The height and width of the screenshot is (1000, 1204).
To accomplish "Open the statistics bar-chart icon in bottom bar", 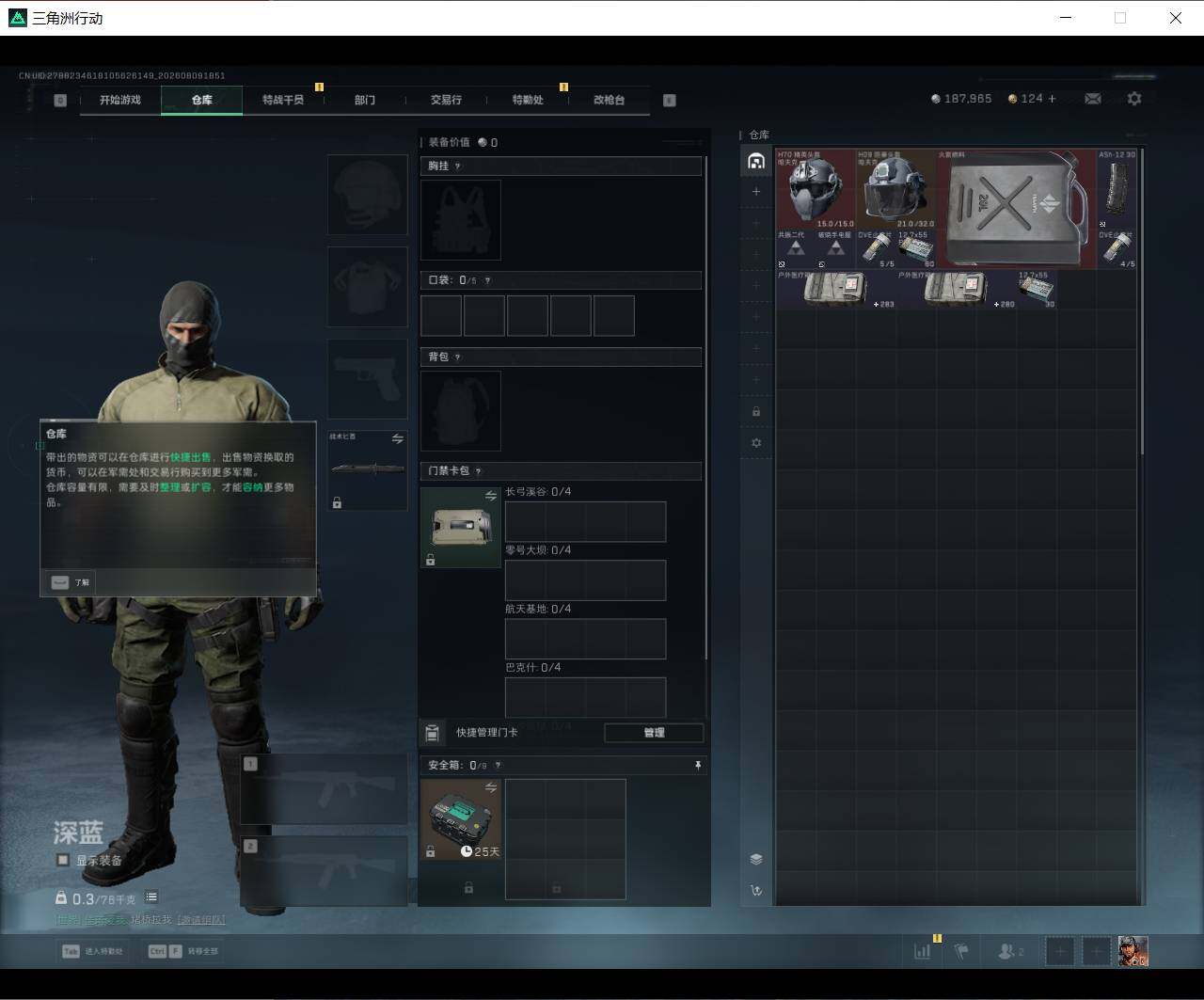I will pyautogui.click(x=923, y=951).
